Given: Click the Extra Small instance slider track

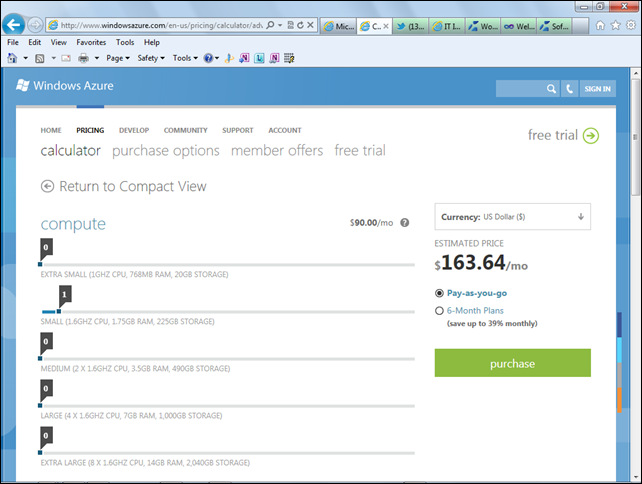Looking at the screenshot, I should (227, 265).
